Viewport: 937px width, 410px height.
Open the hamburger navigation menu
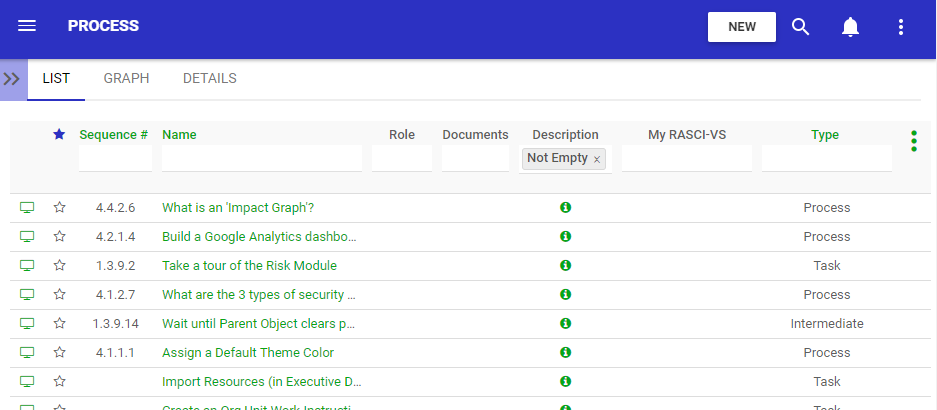pyautogui.click(x=27, y=26)
